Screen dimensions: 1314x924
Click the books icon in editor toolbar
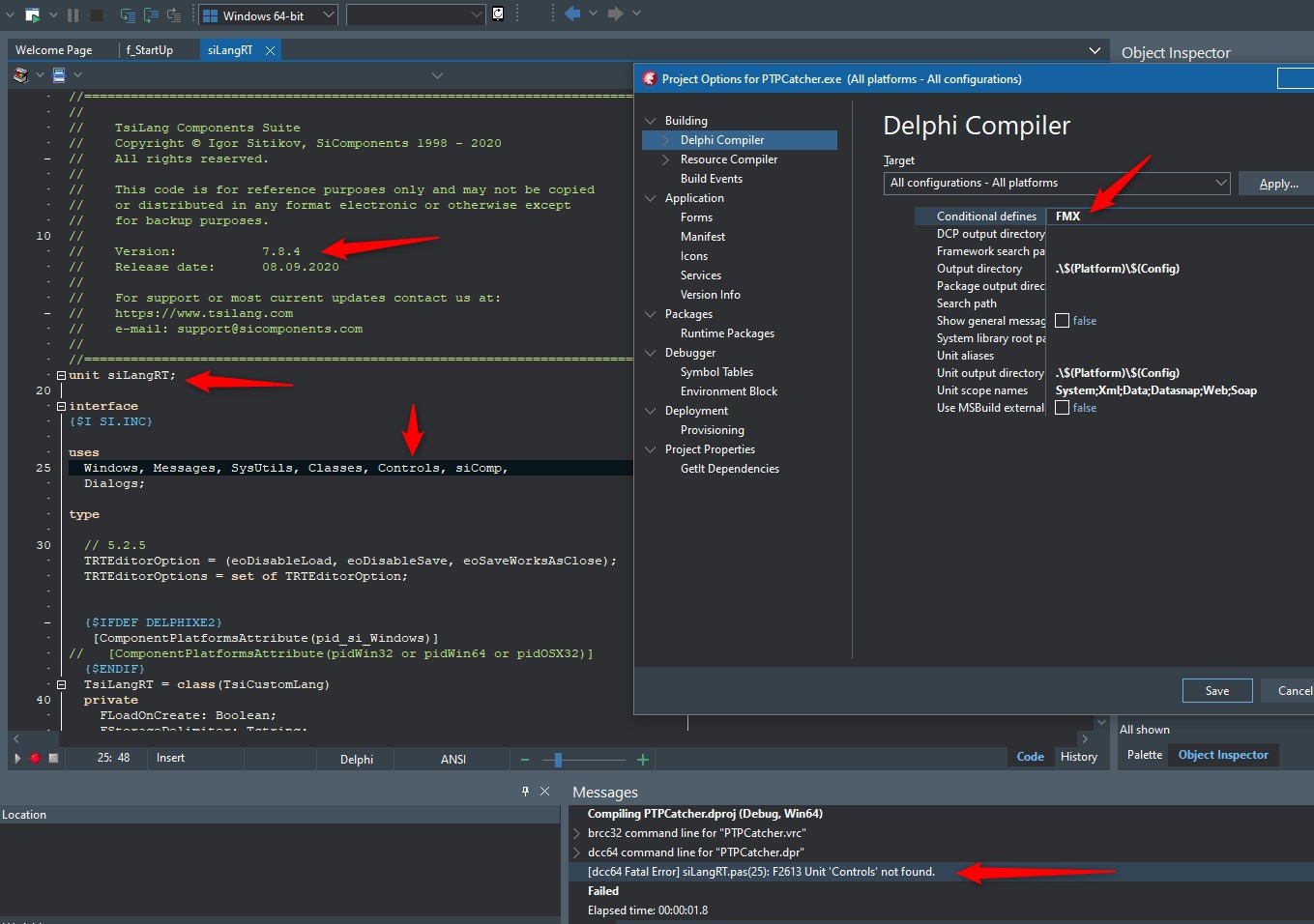point(21,74)
